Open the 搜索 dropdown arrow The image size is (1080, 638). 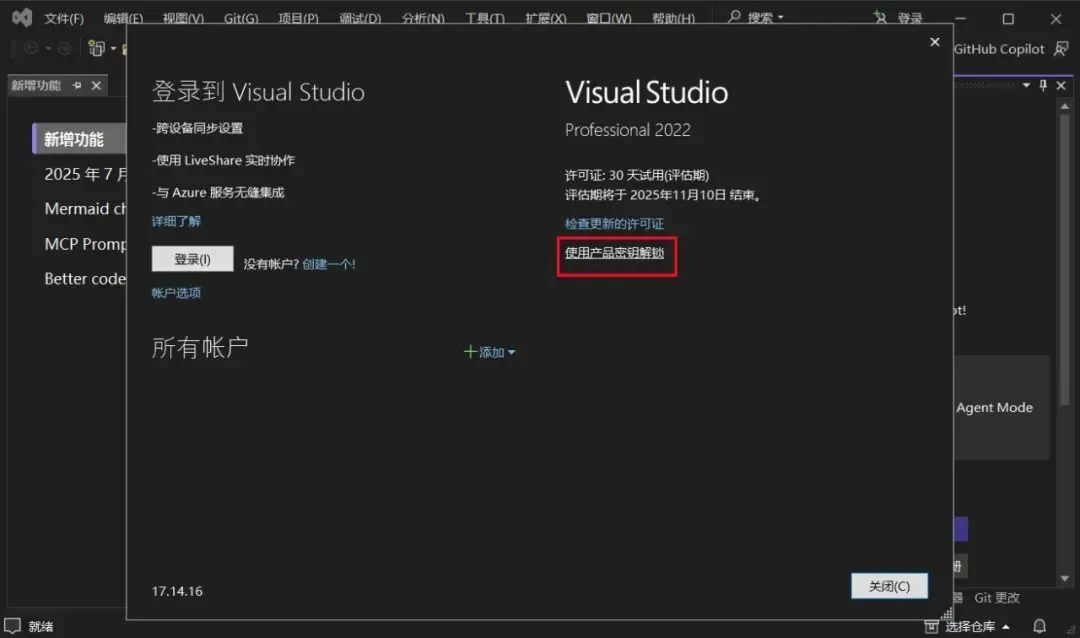(x=780, y=17)
